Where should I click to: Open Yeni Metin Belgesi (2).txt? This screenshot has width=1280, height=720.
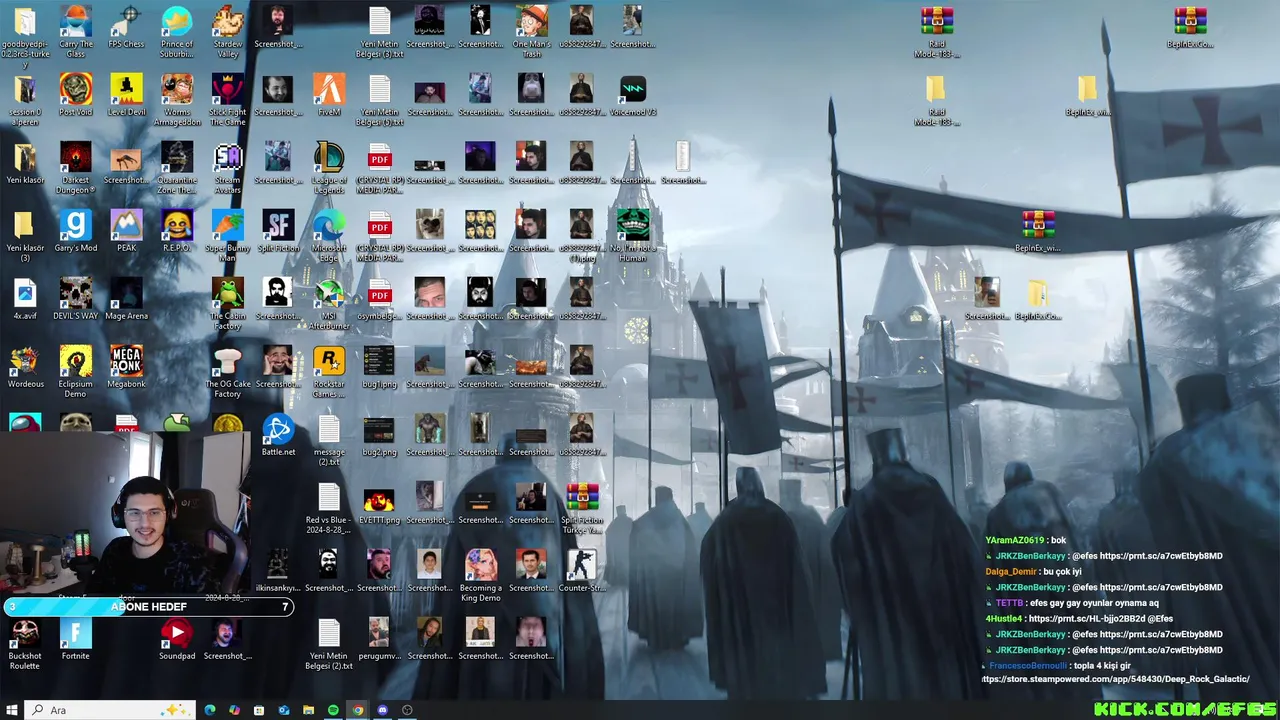(329, 643)
